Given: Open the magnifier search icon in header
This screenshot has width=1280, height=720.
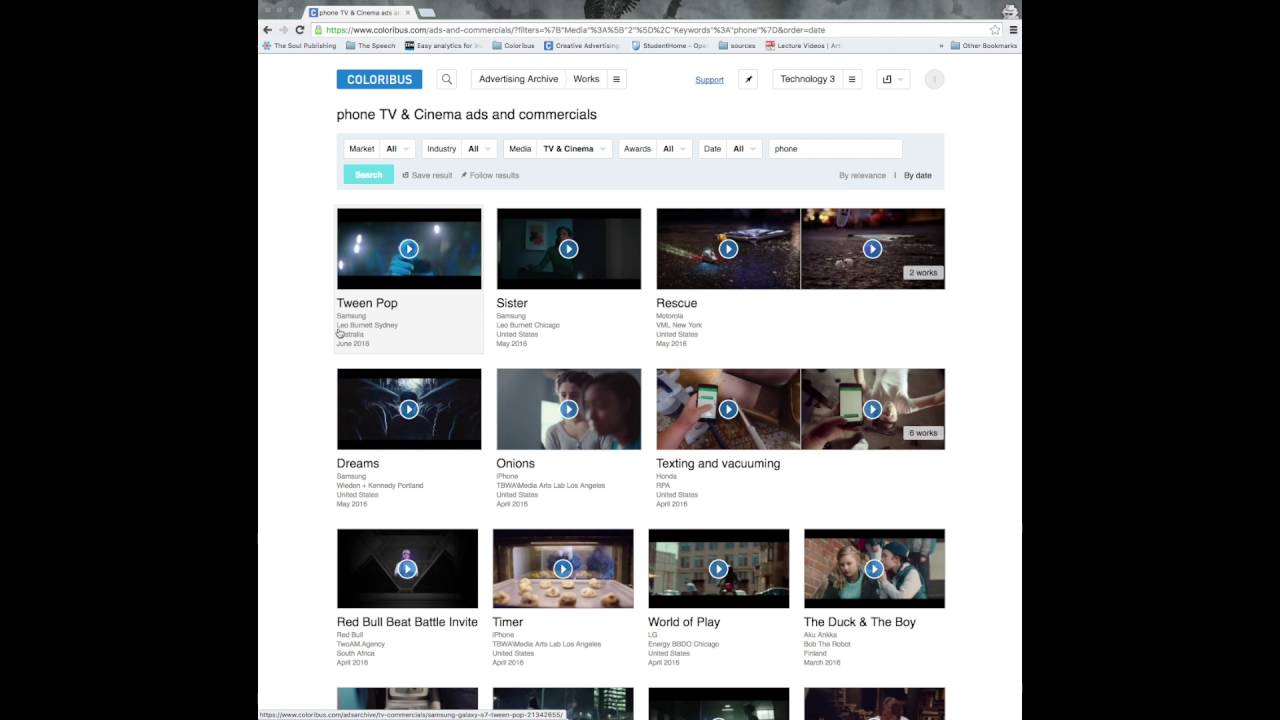Looking at the screenshot, I should (x=447, y=79).
